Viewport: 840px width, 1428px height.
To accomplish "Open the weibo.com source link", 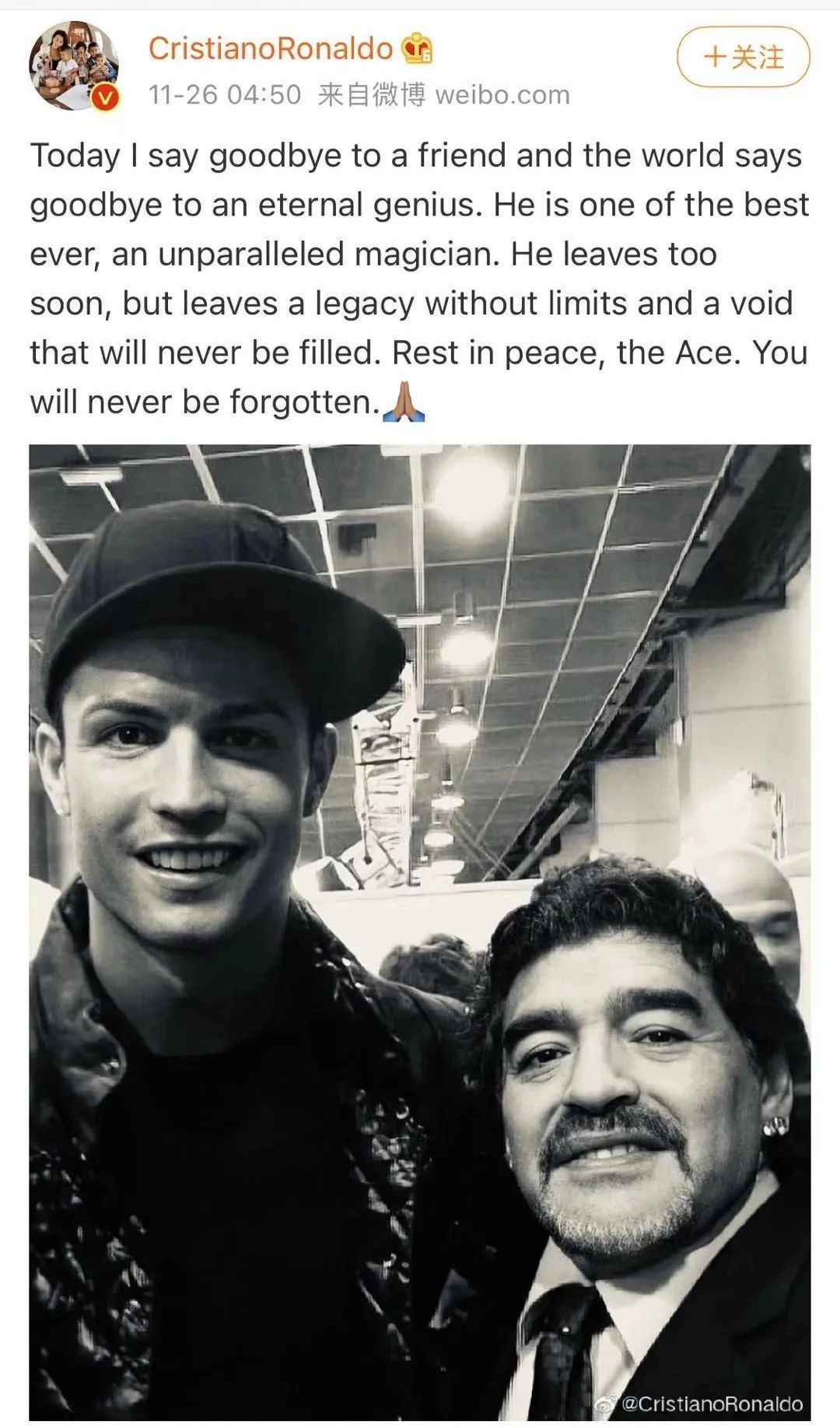I will click(x=502, y=95).
